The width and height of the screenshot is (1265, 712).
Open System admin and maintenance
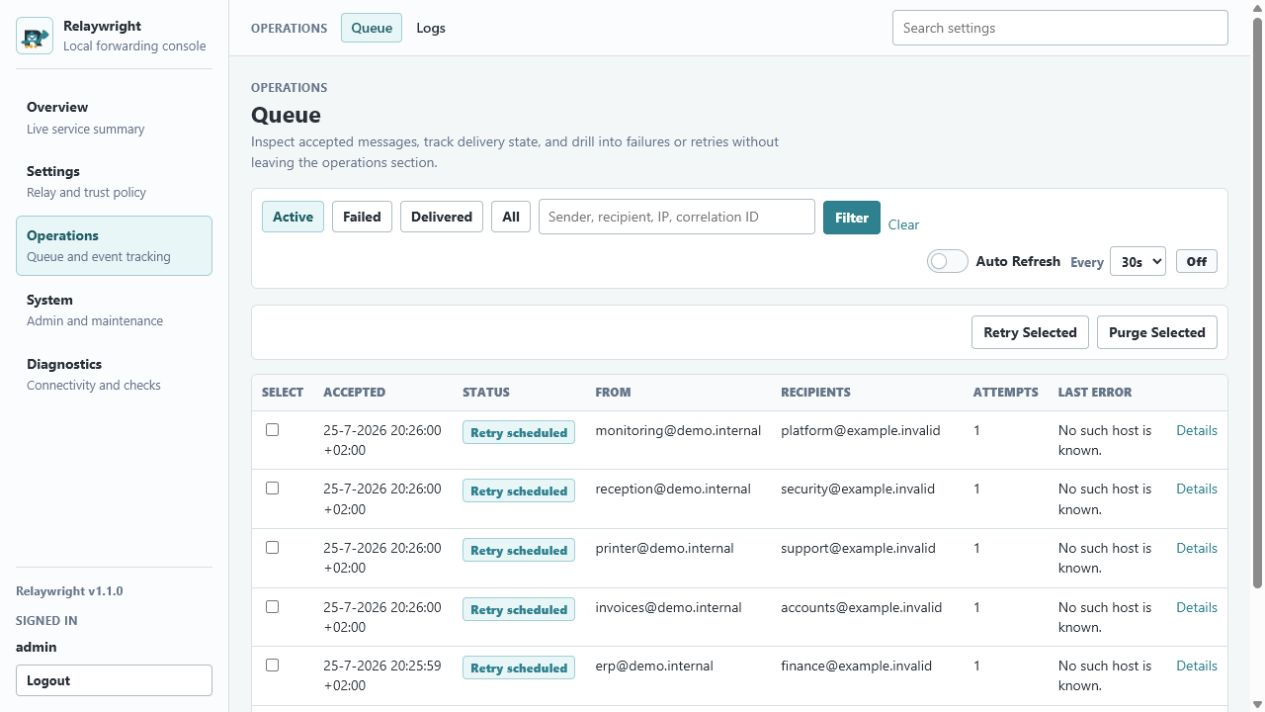pyautogui.click(x=113, y=310)
